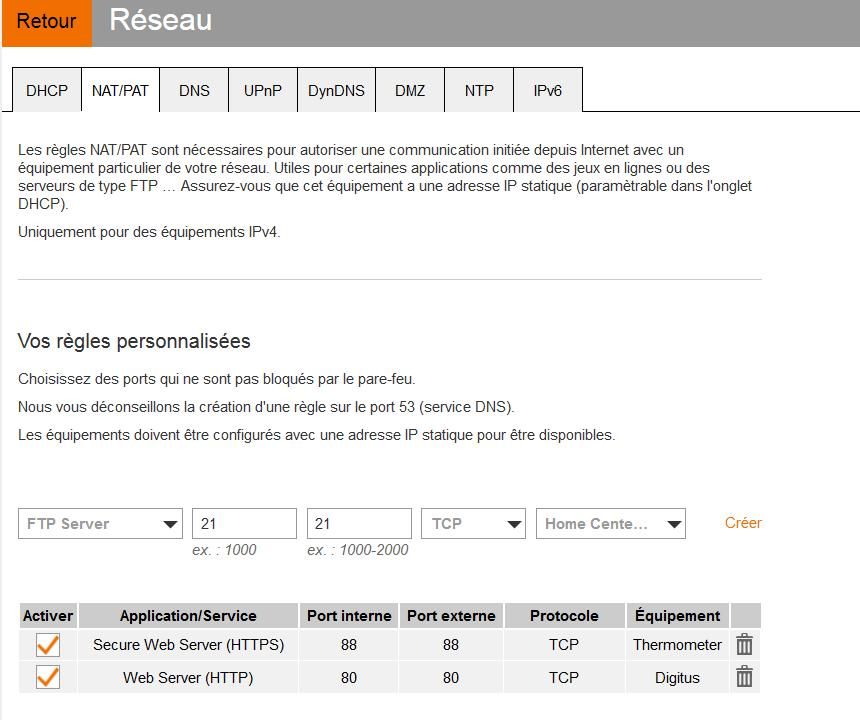The width and height of the screenshot is (860, 720).
Task: Select the UPnP tab
Action: click(x=263, y=91)
